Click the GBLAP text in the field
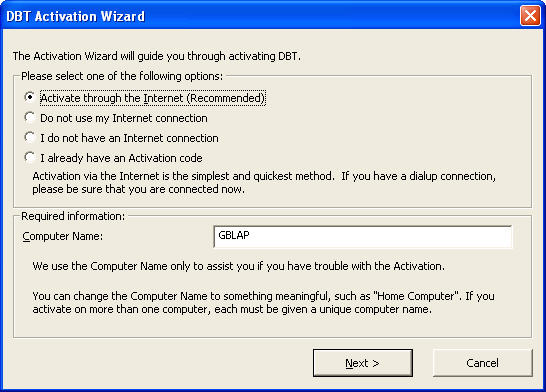 point(234,235)
